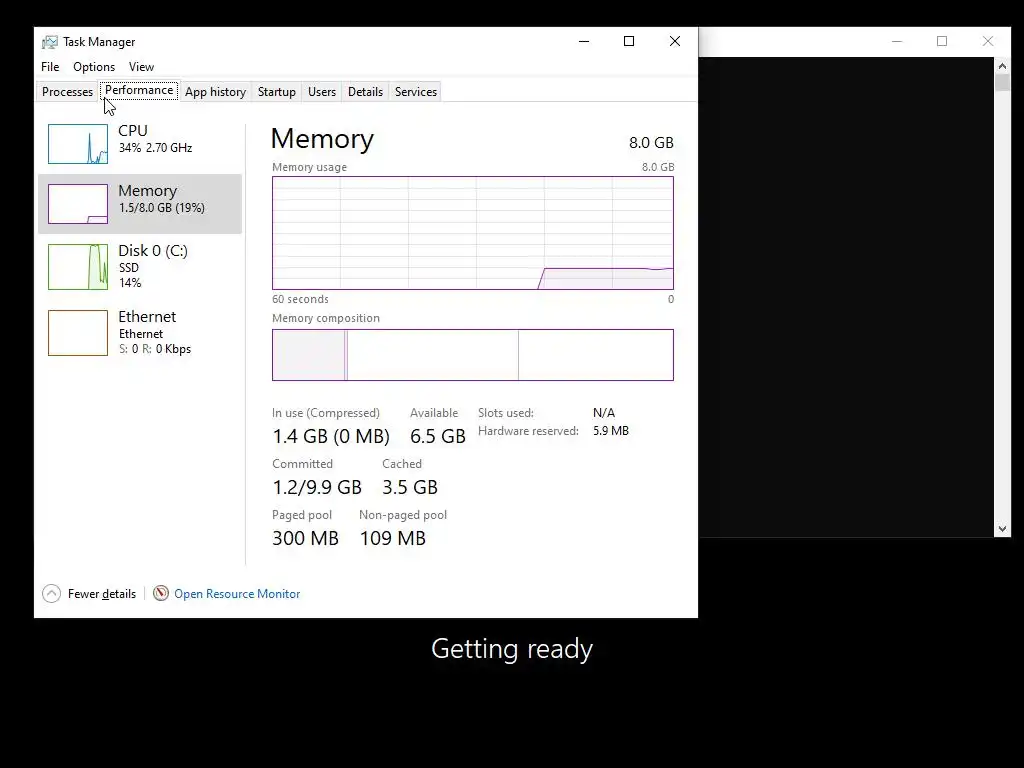Image resolution: width=1024 pixels, height=768 pixels.
Task: Click the Memory composition bar
Action: coord(473,355)
